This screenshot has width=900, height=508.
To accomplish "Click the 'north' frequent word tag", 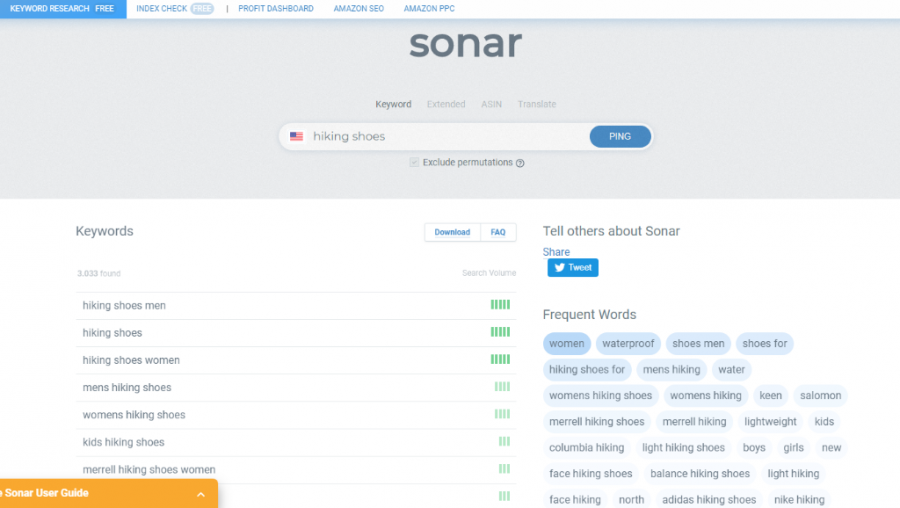I will [x=631, y=499].
